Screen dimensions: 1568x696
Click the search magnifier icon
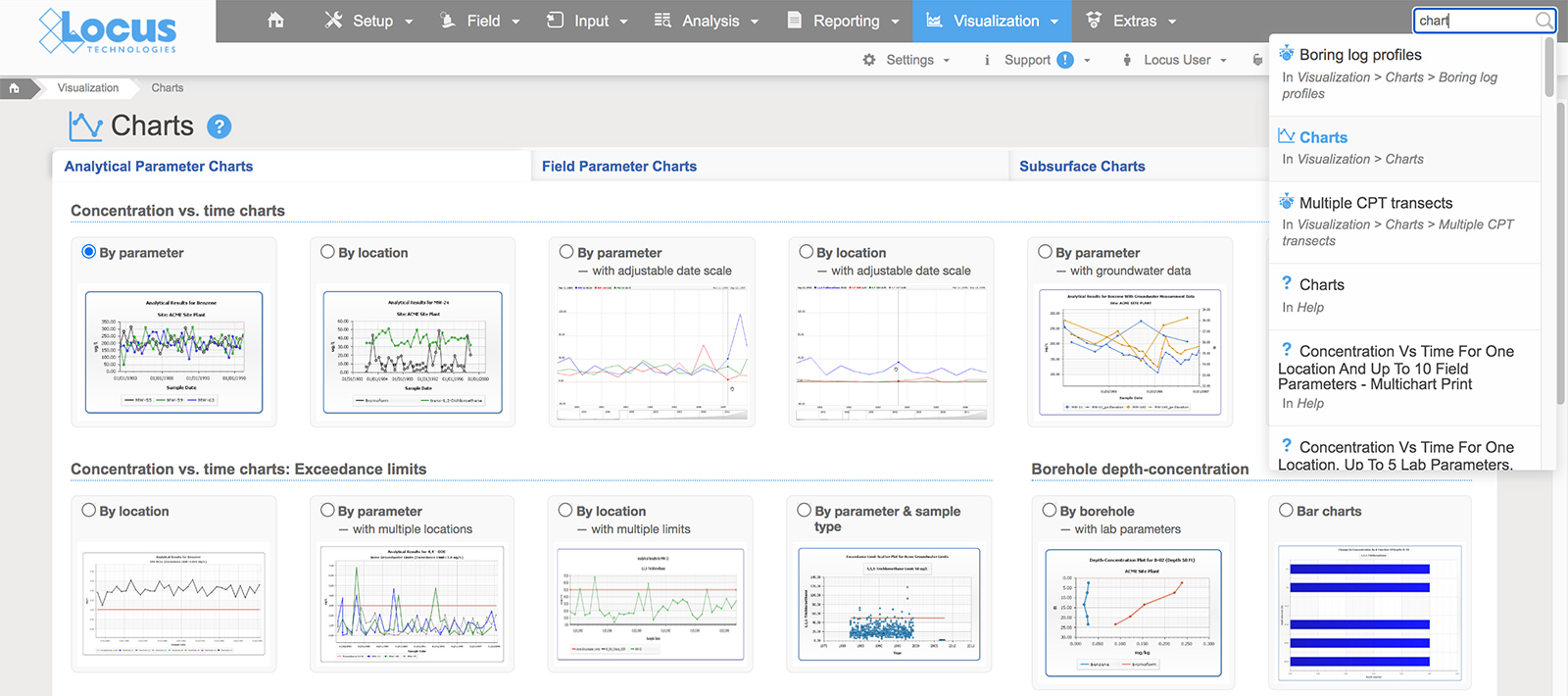tap(1543, 20)
